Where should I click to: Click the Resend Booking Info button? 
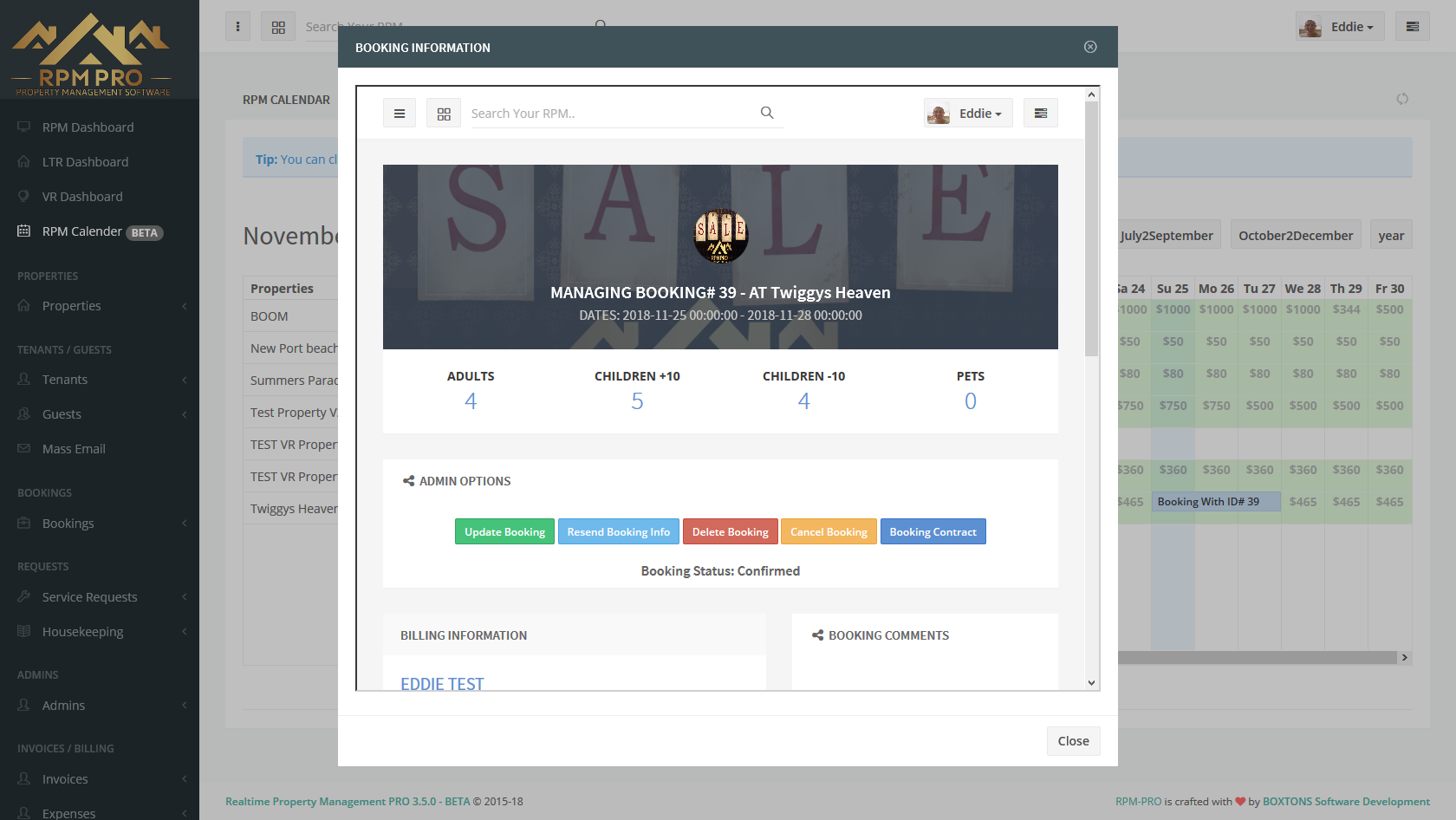pyautogui.click(x=619, y=531)
